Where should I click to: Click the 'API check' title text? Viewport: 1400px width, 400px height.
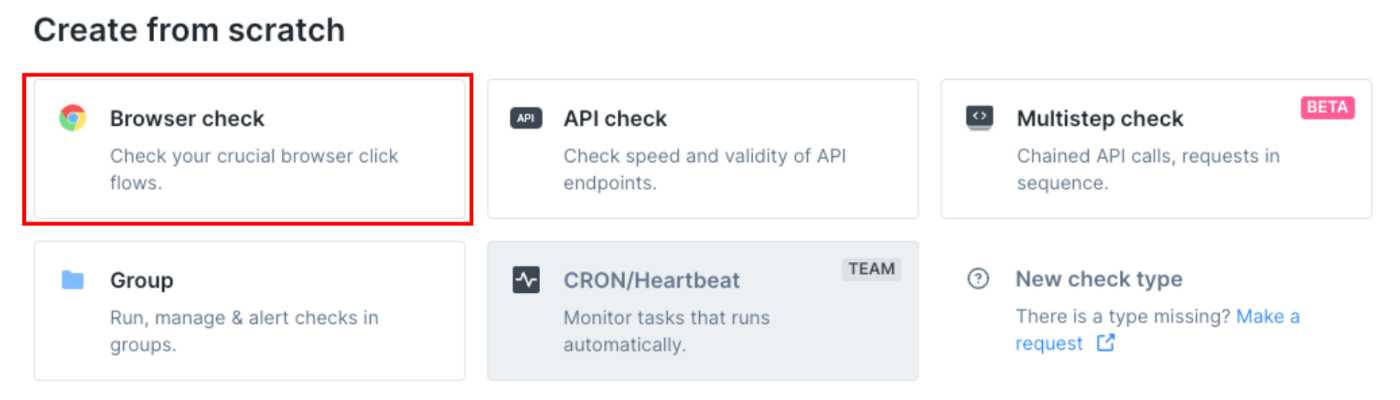615,118
